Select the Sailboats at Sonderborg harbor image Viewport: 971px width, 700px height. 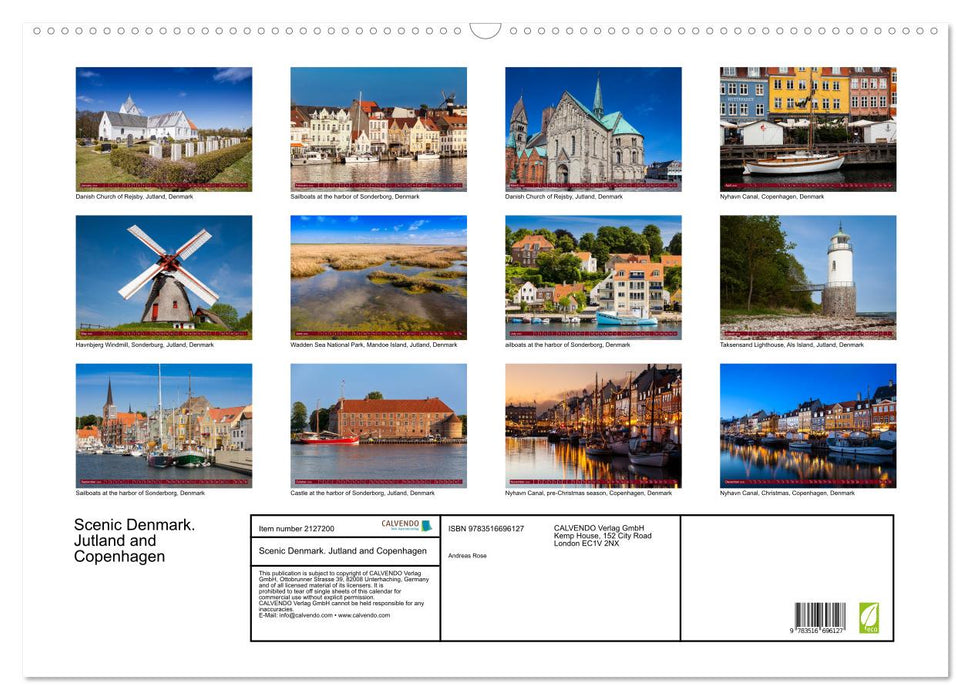[x=163, y=425]
